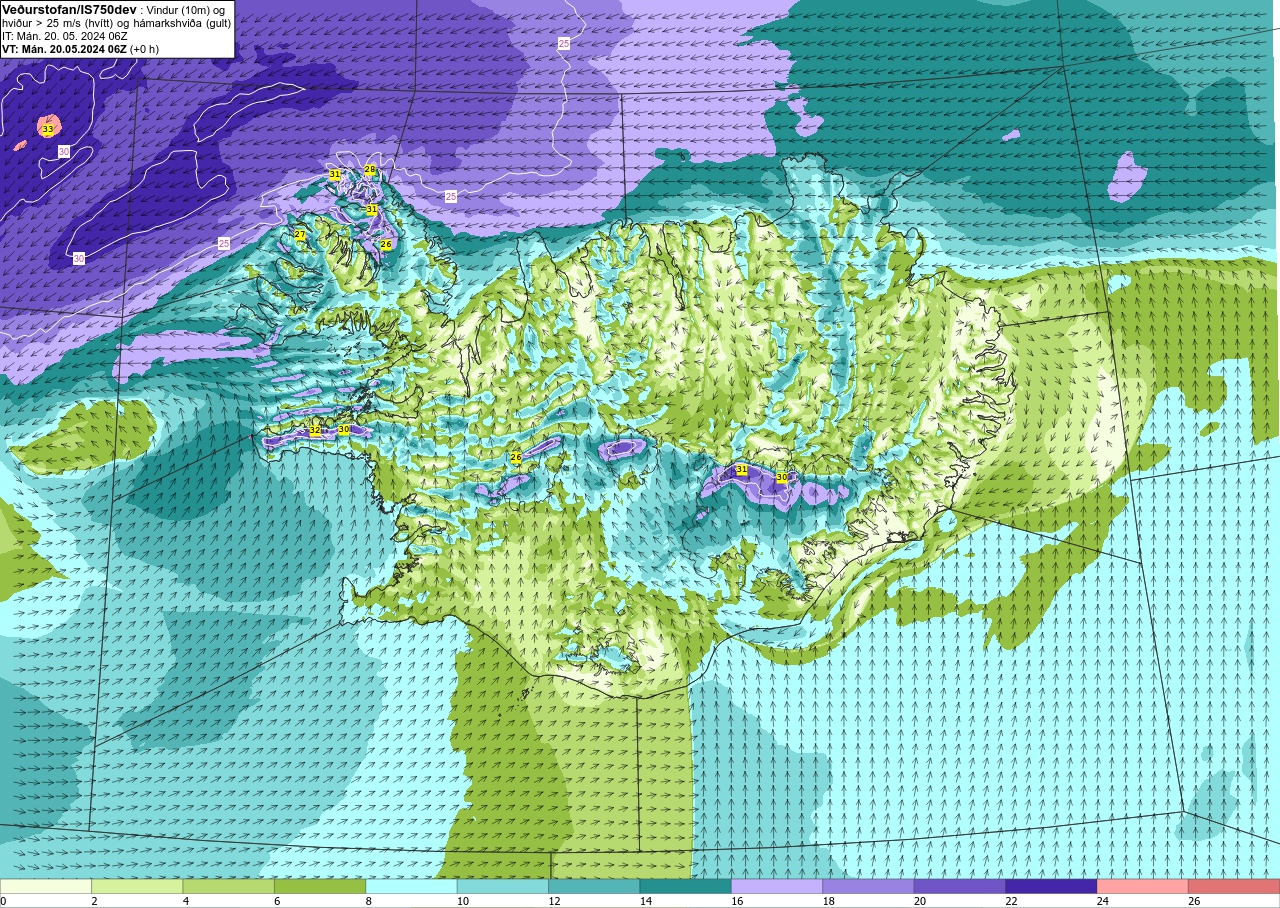Pick the 20–22 m/s violet legend swatch
1280x908 pixels.
[960, 887]
